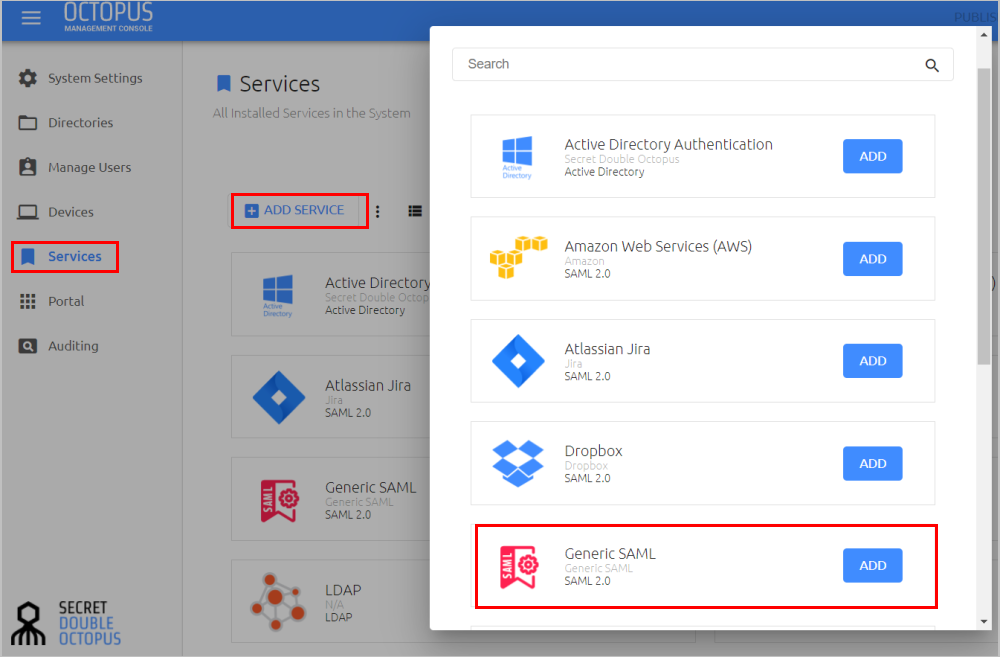The width and height of the screenshot is (1000, 657).
Task: Click Generic SAML icon in dialog
Action: tap(518, 566)
